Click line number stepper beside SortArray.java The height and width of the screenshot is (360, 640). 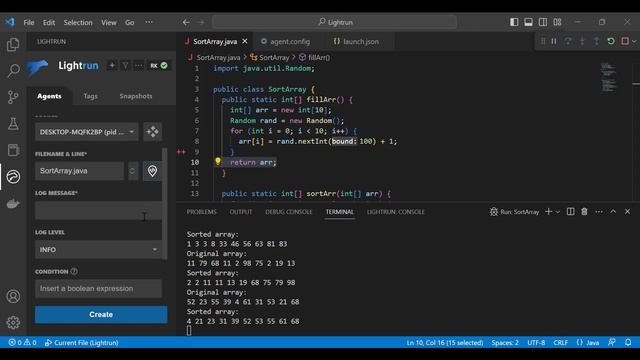132,171
